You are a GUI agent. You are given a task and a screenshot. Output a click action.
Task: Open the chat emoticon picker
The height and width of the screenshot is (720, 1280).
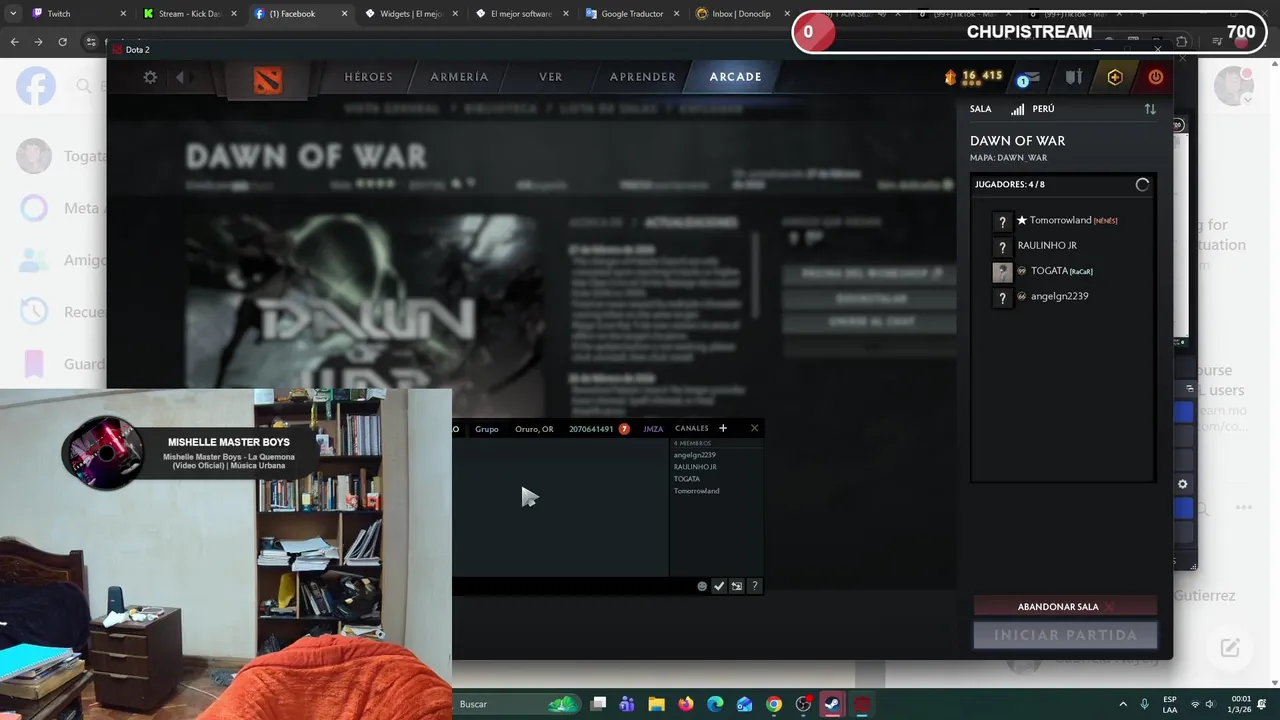(702, 586)
